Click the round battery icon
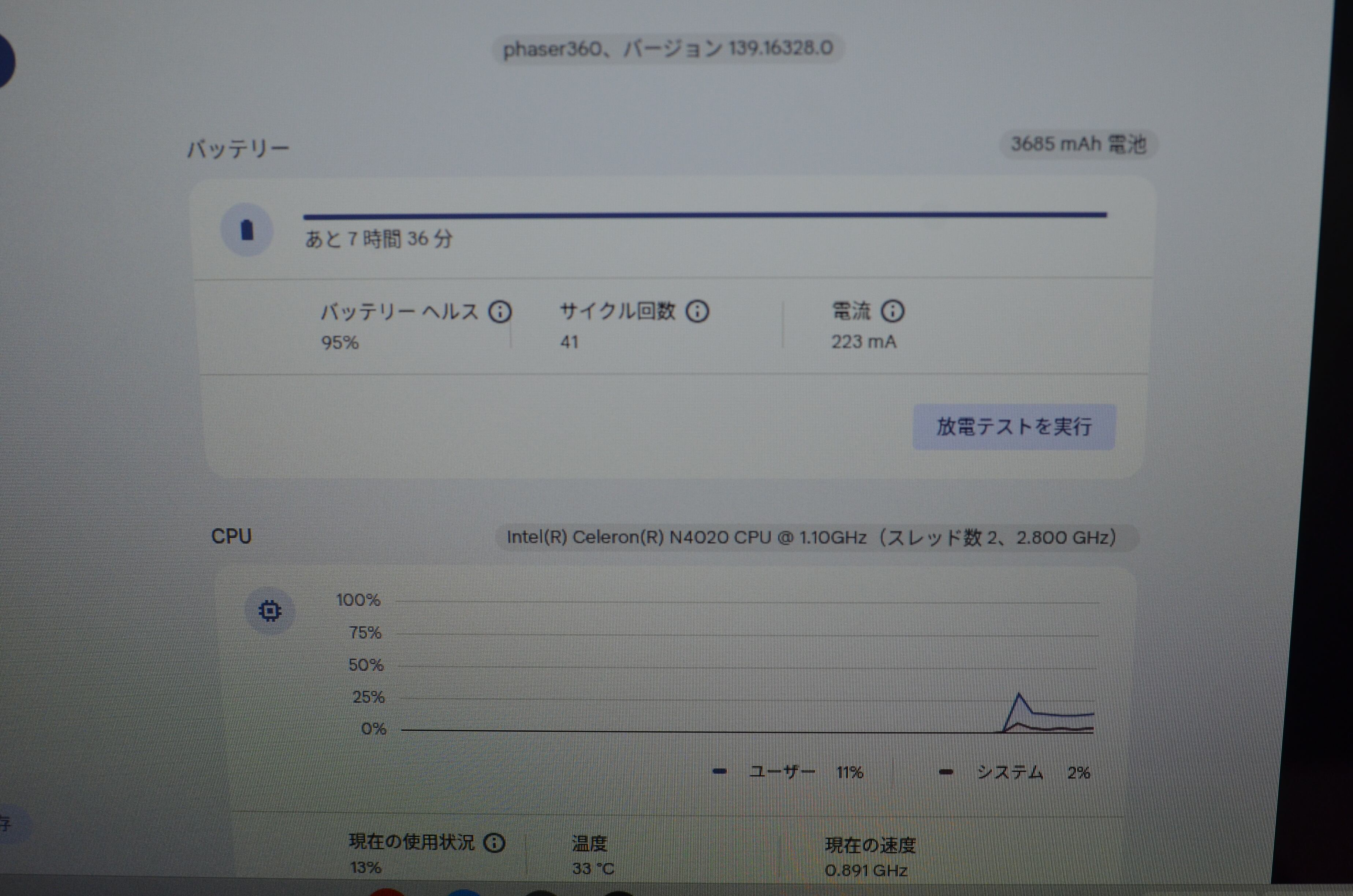The image size is (1353, 896). coord(247,230)
